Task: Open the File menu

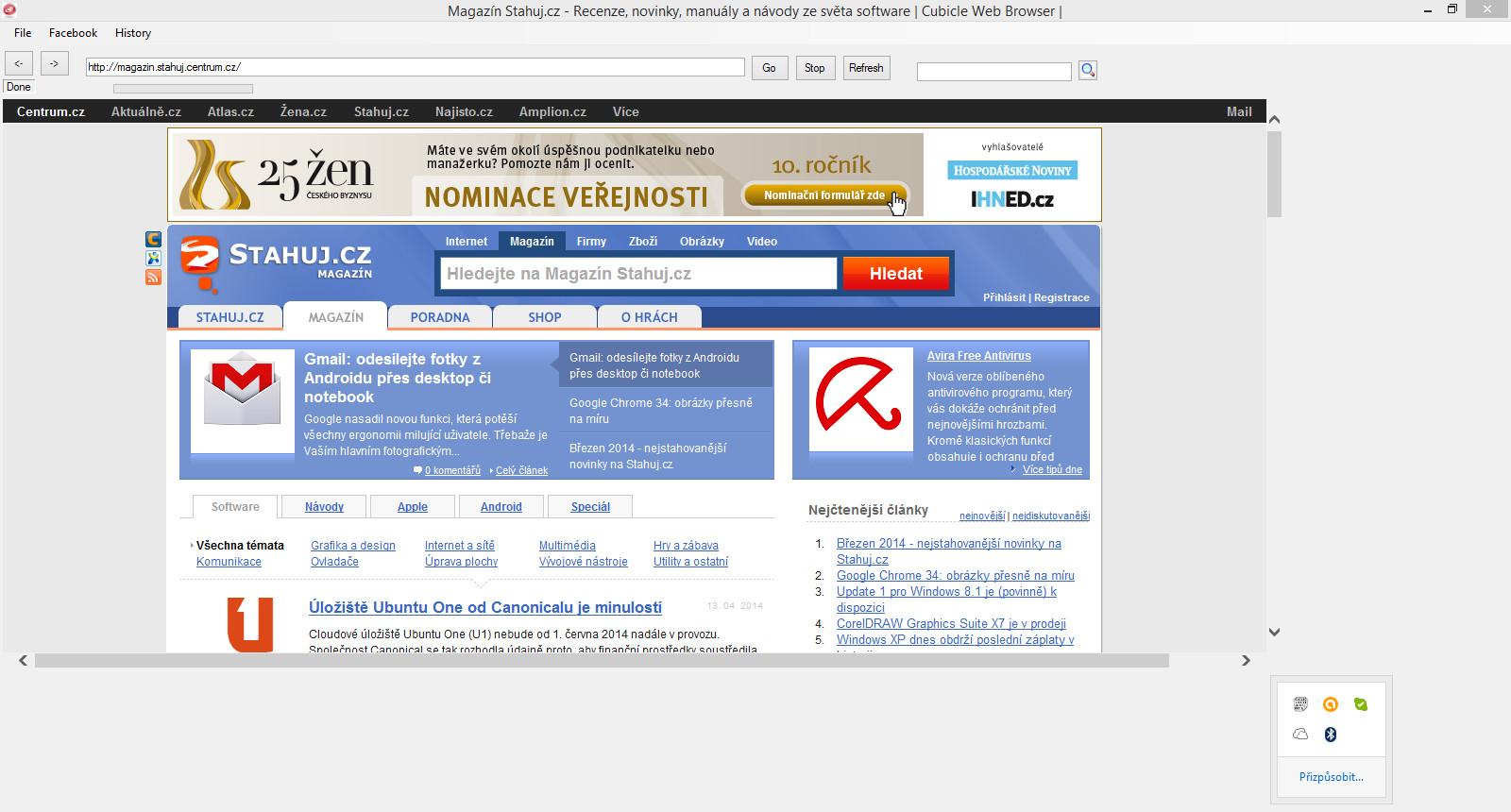Action: coord(23,33)
